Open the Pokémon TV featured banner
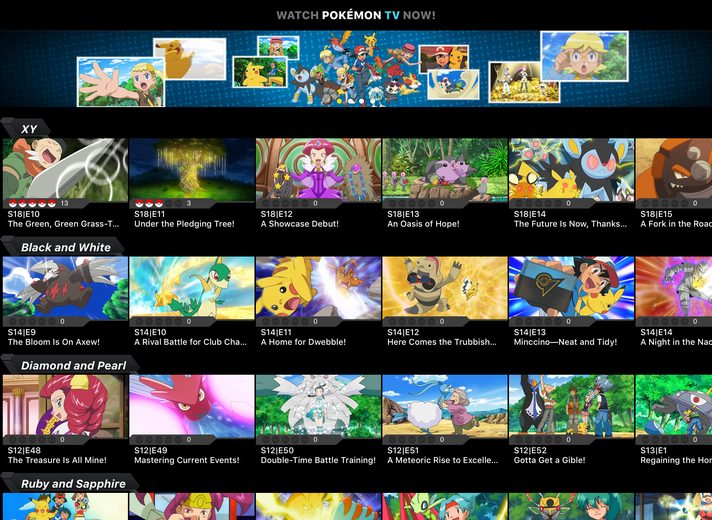Image resolution: width=712 pixels, height=520 pixels. coord(356,69)
